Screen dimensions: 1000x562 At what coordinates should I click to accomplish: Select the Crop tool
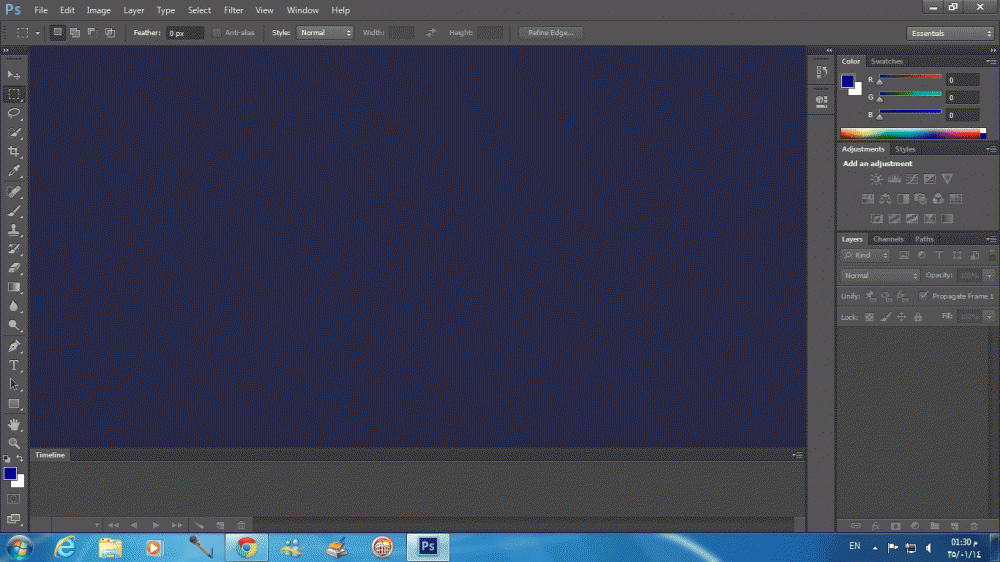coord(14,152)
